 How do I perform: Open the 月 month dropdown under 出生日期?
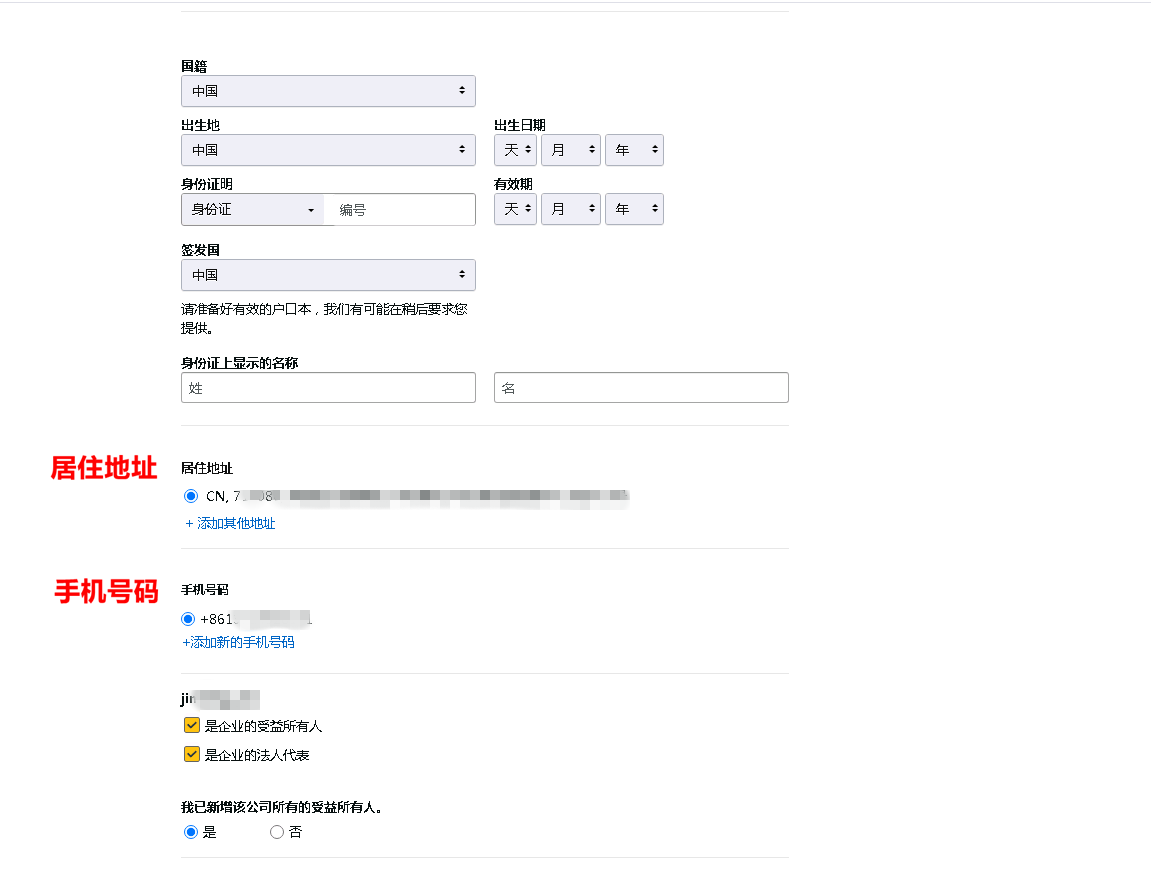point(570,150)
